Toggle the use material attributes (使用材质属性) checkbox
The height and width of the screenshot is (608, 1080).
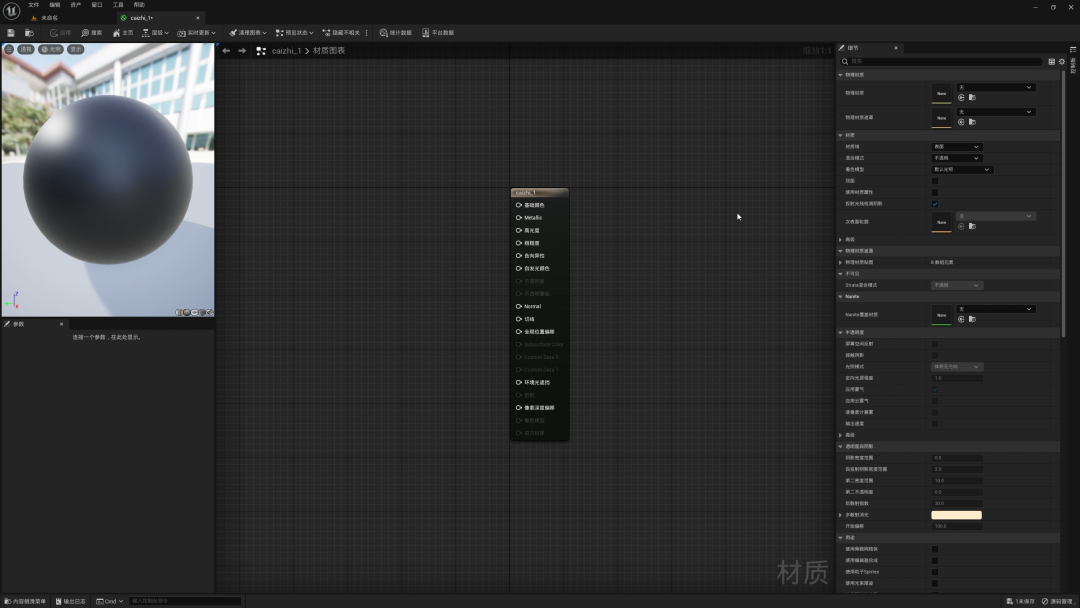pyautogui.click(x=935, y=192)
